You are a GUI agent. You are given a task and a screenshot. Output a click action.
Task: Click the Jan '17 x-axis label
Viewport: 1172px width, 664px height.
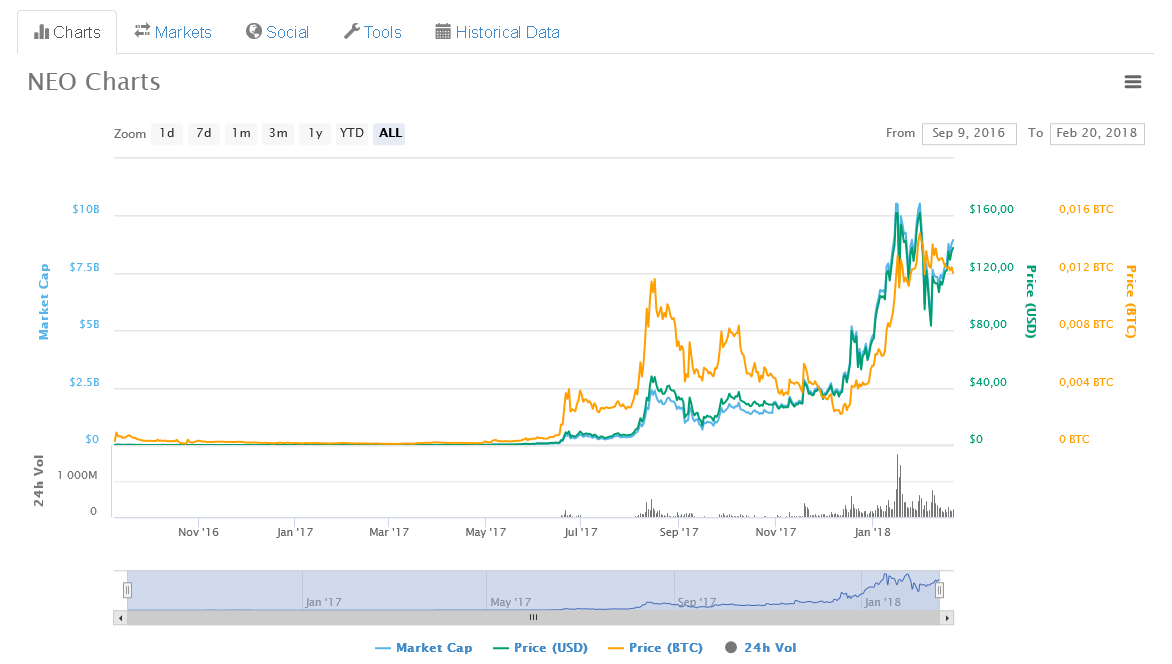(294, 532)
